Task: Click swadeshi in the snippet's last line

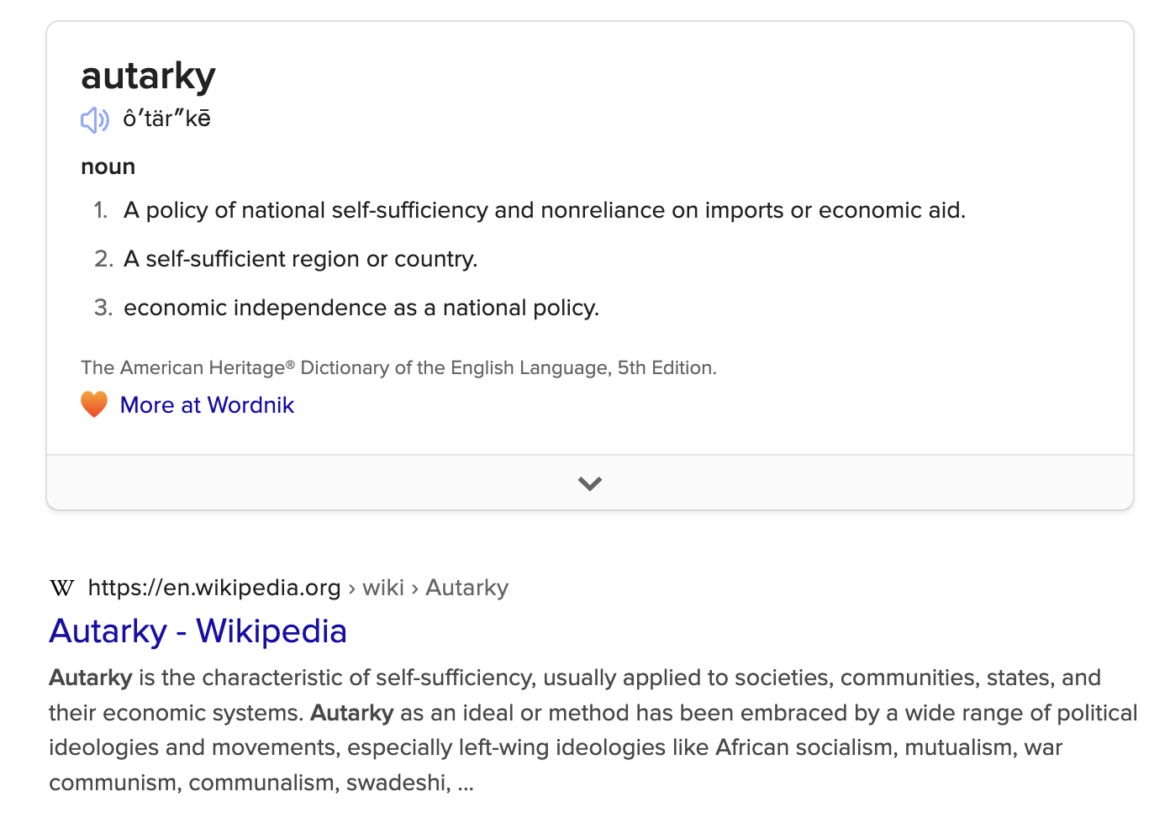Action: pos(395,782)
